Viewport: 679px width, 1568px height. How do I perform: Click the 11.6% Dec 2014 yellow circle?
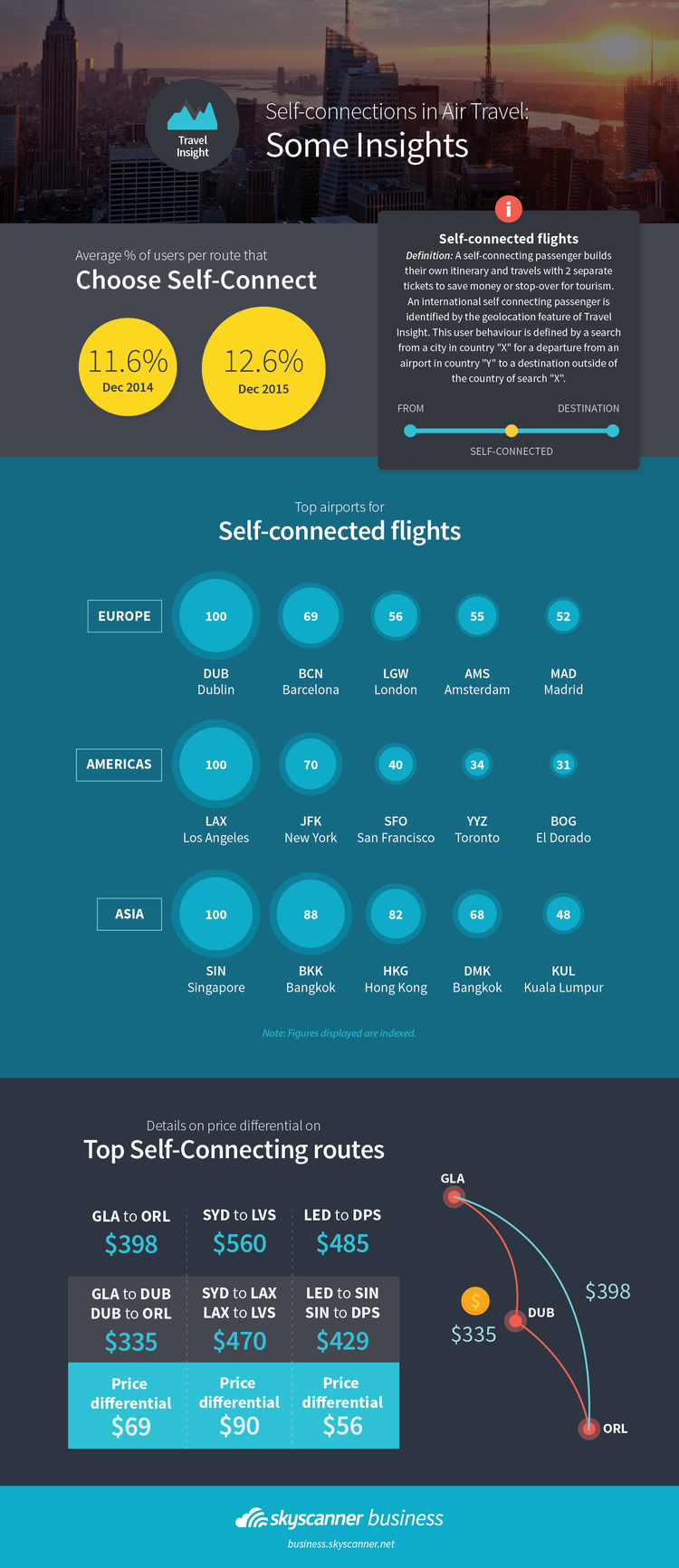(128, 366)
